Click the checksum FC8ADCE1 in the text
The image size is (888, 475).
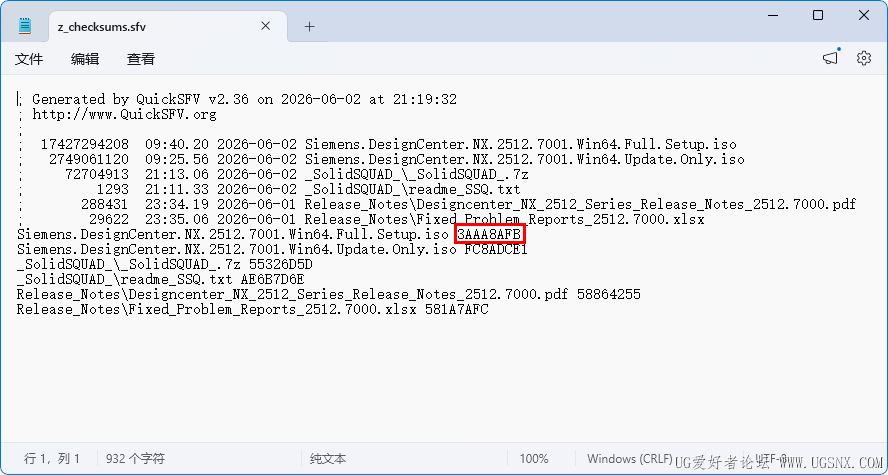(496, 249)
